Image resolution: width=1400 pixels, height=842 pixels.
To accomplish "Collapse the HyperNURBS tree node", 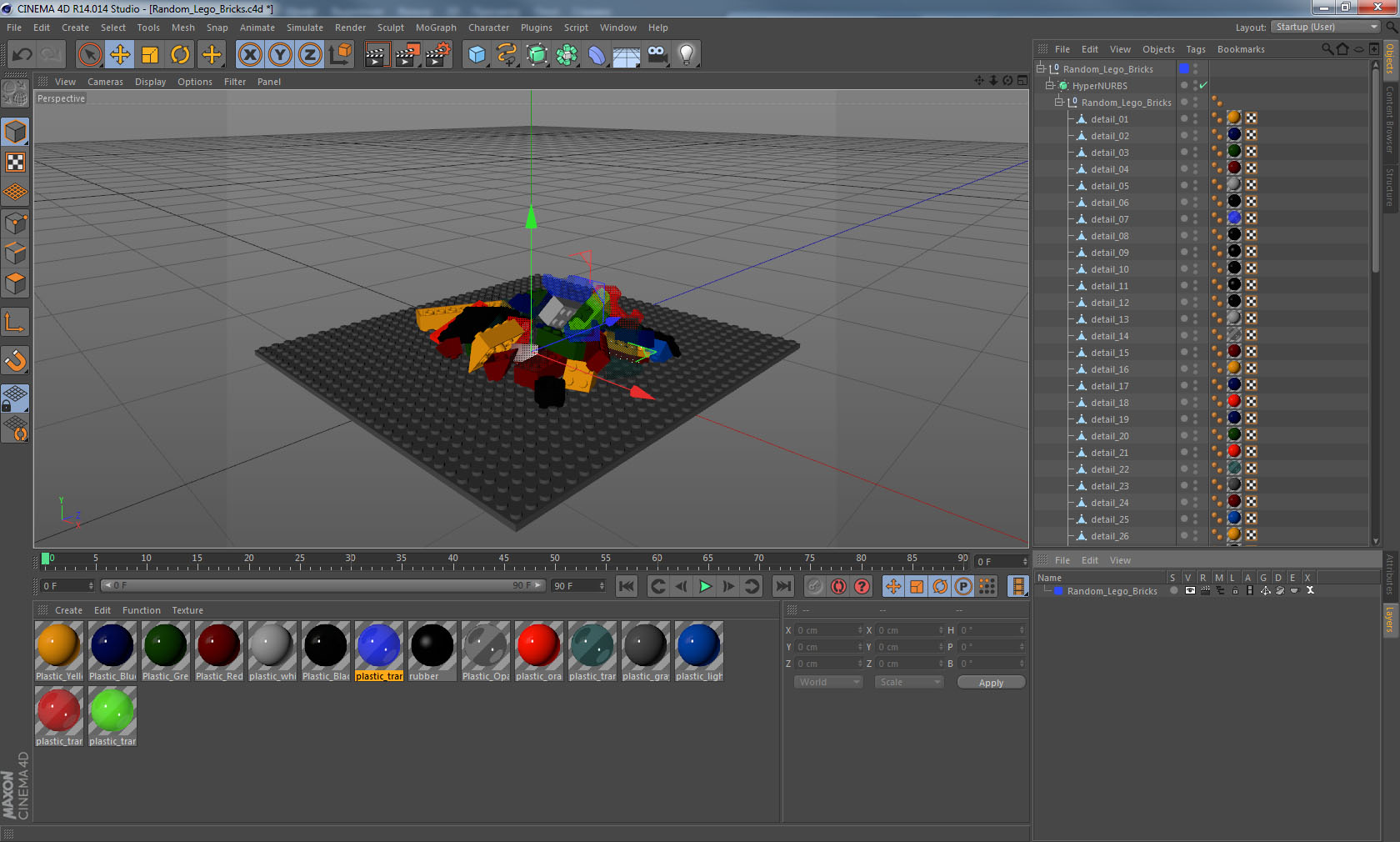I will (1049, 86).
